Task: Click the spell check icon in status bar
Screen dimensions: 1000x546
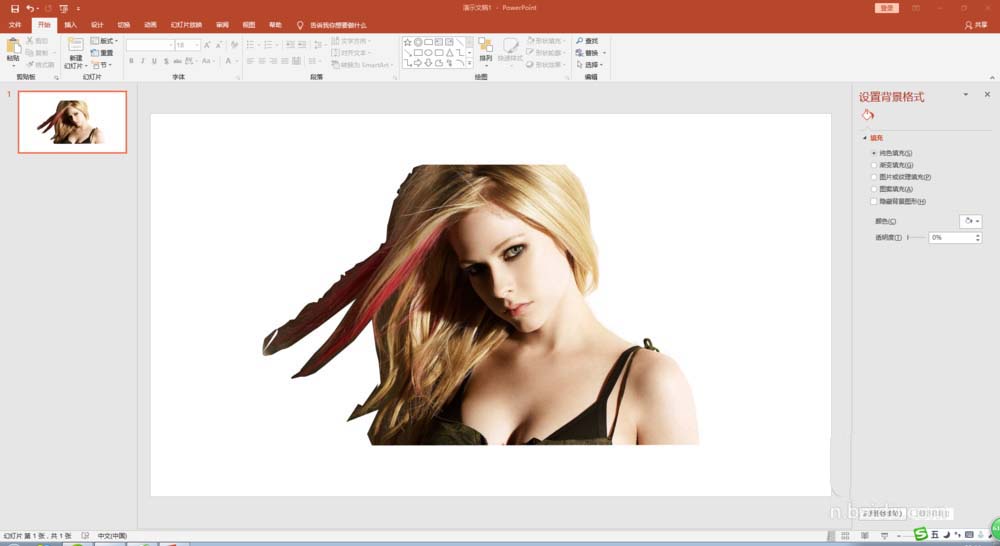Action: (x=85, y=536)
